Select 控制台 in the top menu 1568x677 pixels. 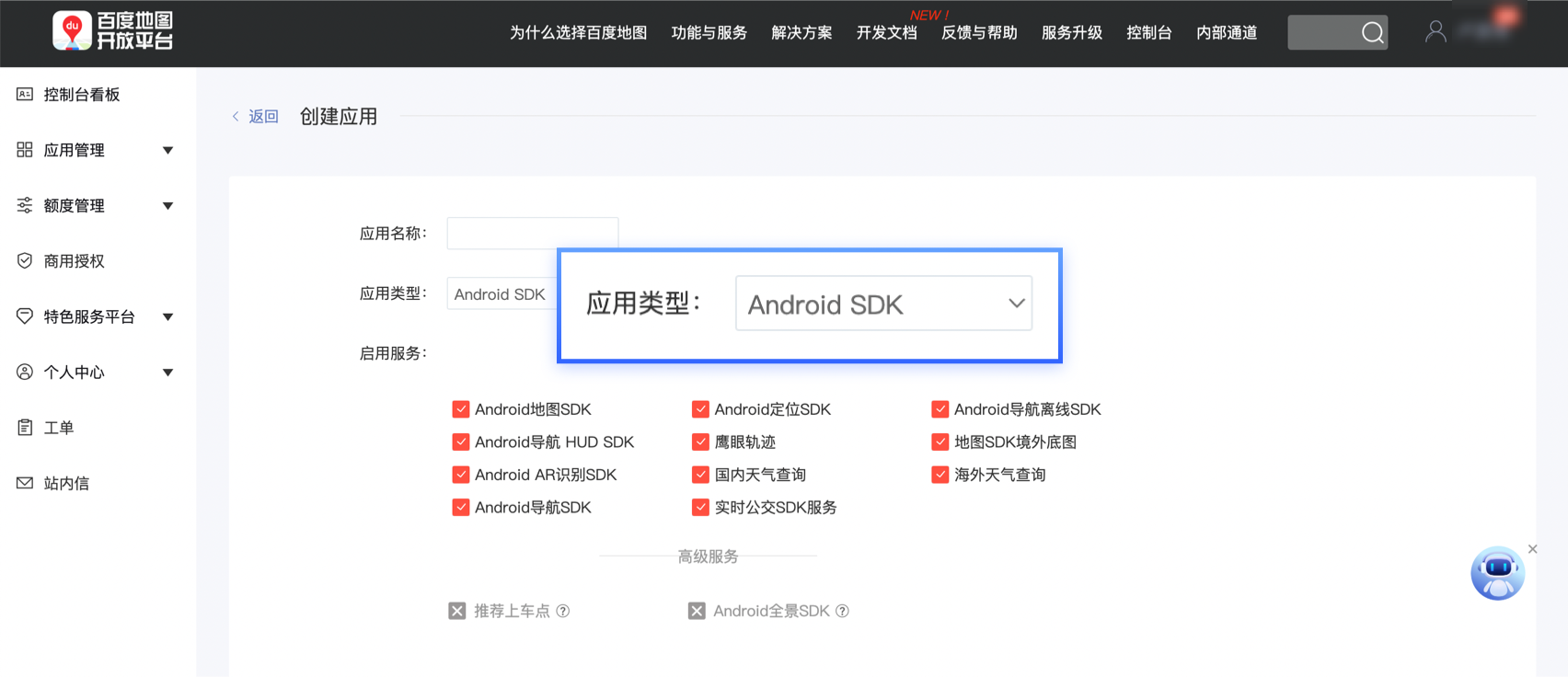(1148, 33)
